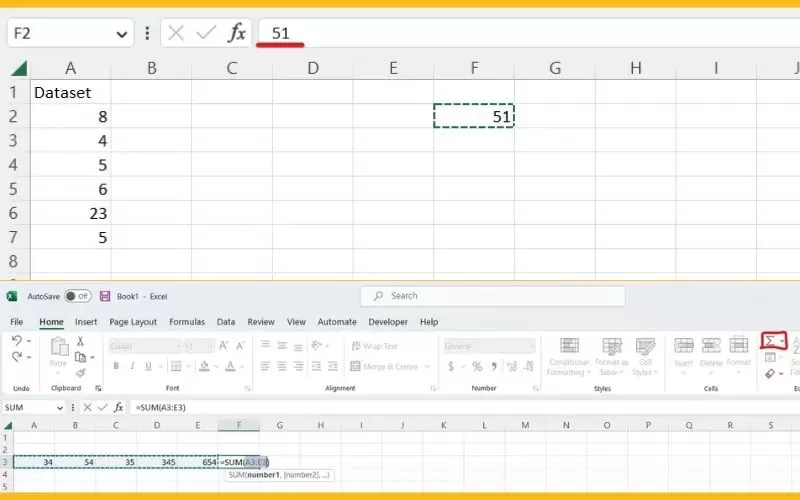This screenshot has width=800, height=500.
Task: Click the Align Right icon
Action: 298,366
